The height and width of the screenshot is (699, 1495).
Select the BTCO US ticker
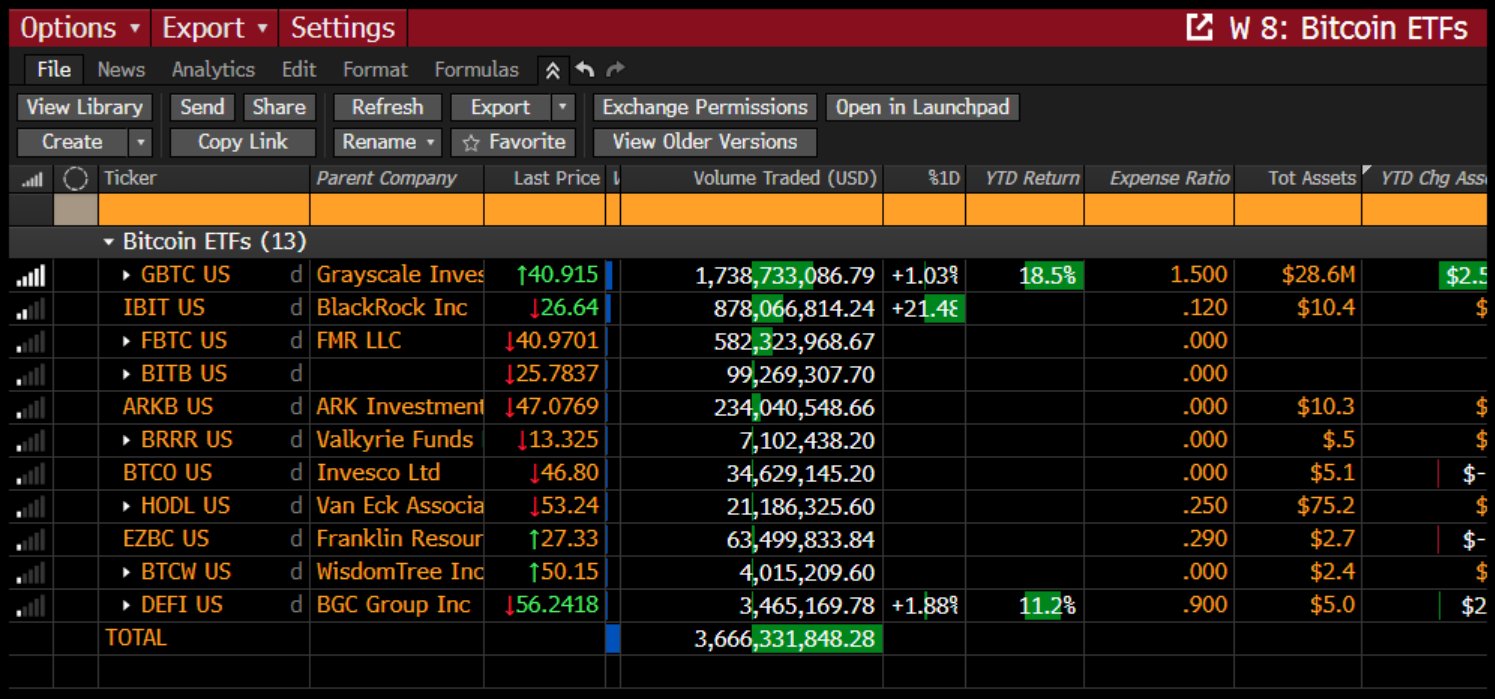(167, 473)
